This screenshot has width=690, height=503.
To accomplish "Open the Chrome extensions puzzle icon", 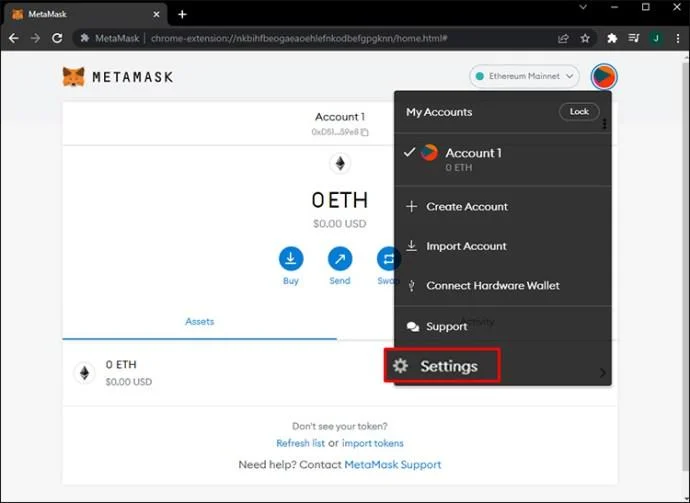I will pyautogui.click(x=612, y=38).
